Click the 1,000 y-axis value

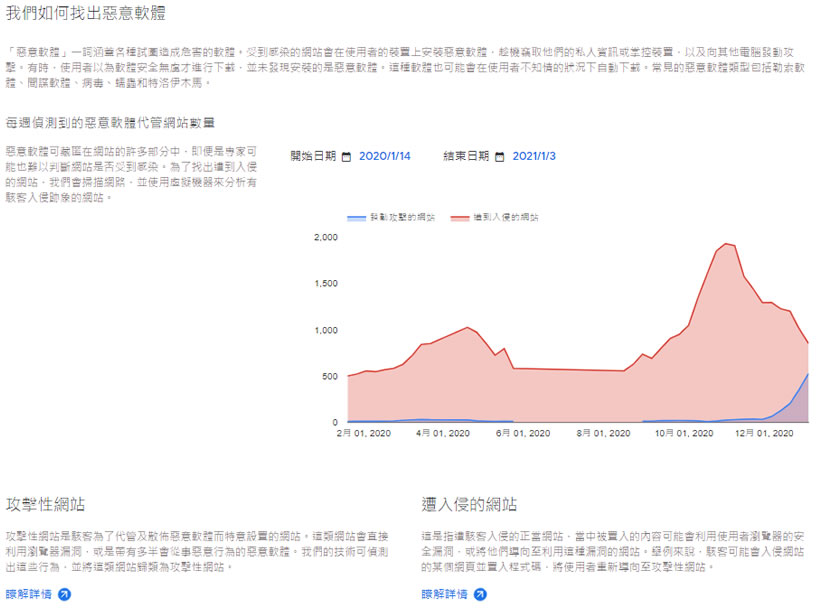tap(326, 330)
